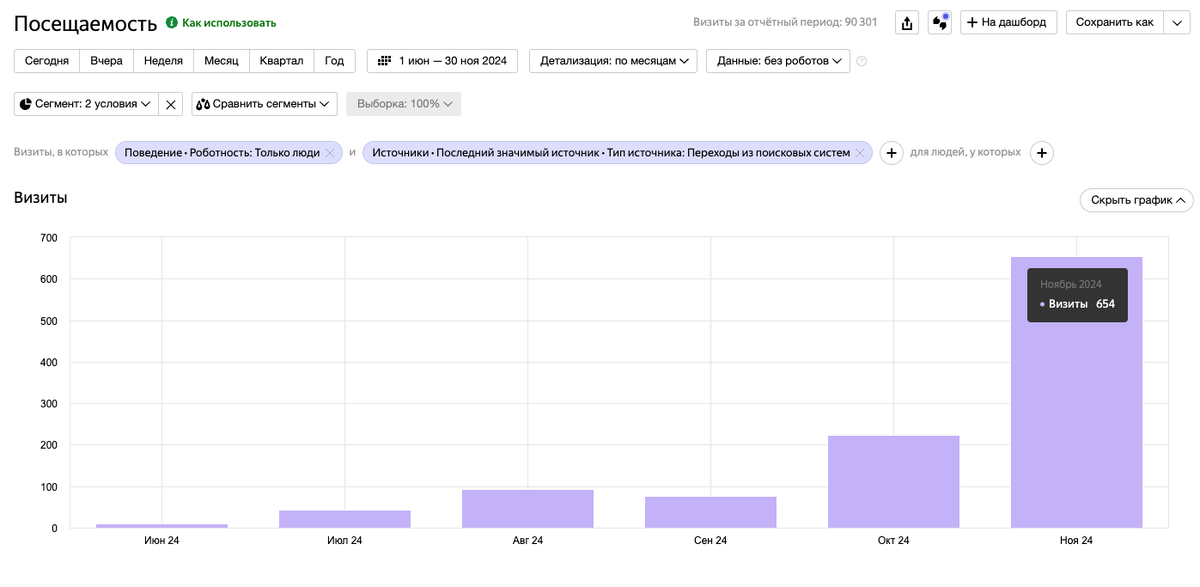Open 'Данные: без роботов' dropdown
The image size is (1200, 587).
click(x=778, y=61)
